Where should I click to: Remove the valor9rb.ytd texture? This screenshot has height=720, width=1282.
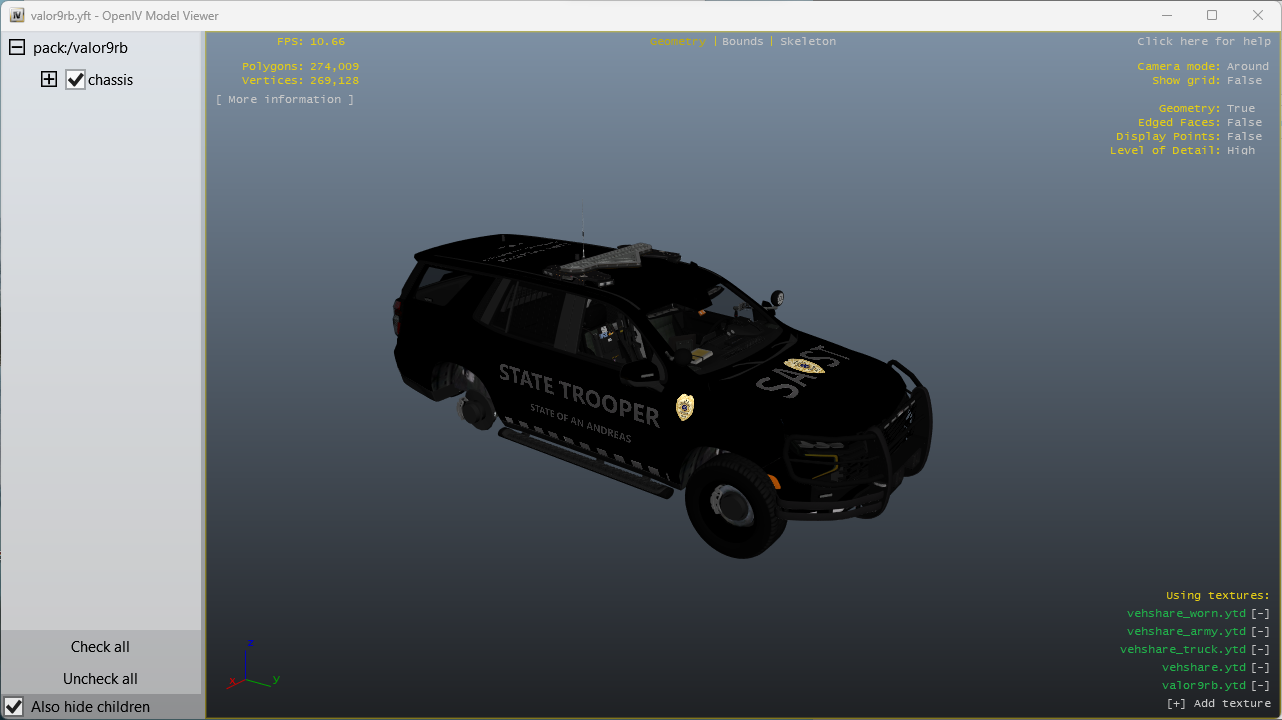pos(1260,686)
